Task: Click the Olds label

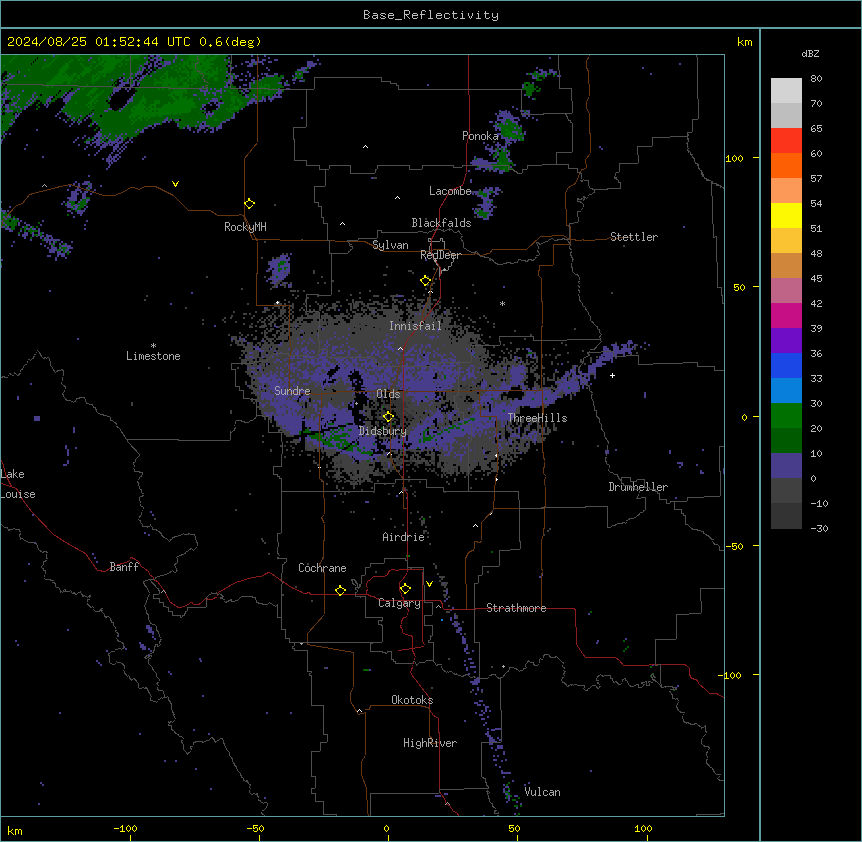Action: pyautogui.click(x=388, y=394)
